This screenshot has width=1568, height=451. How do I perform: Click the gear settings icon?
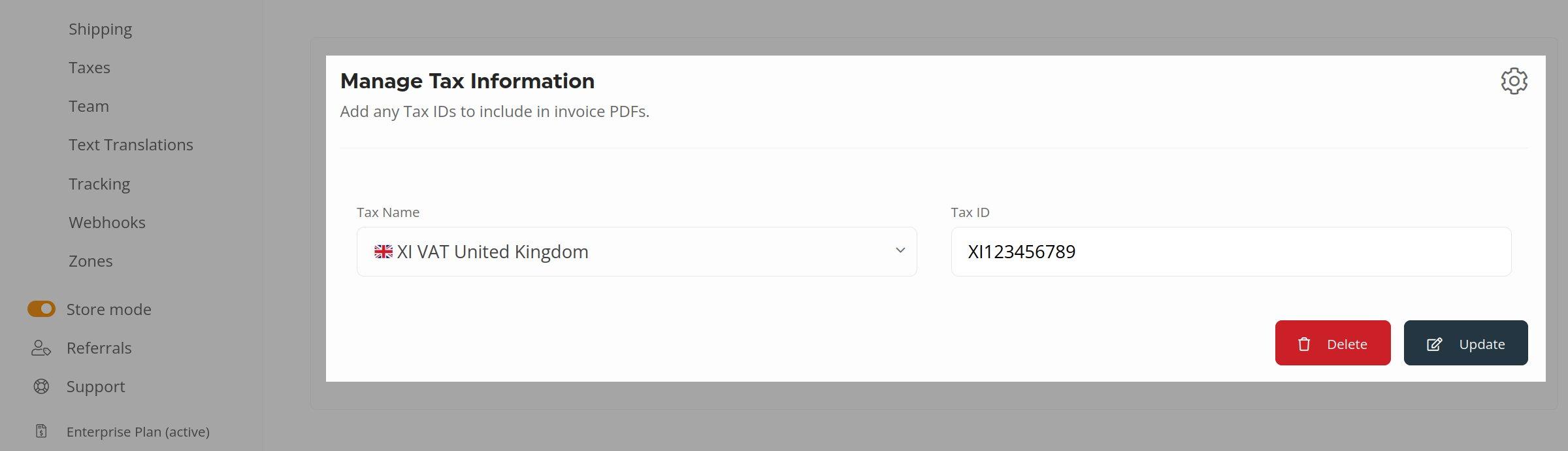[1514, 82]
